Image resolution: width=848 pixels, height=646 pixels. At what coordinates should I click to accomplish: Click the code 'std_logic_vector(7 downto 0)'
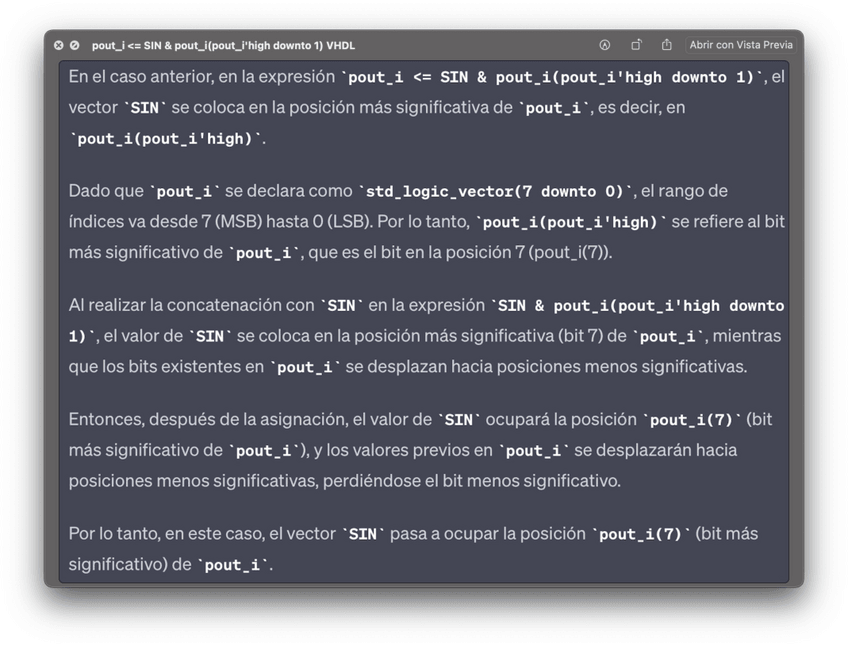pyautogui.click(x=495, y=191)
